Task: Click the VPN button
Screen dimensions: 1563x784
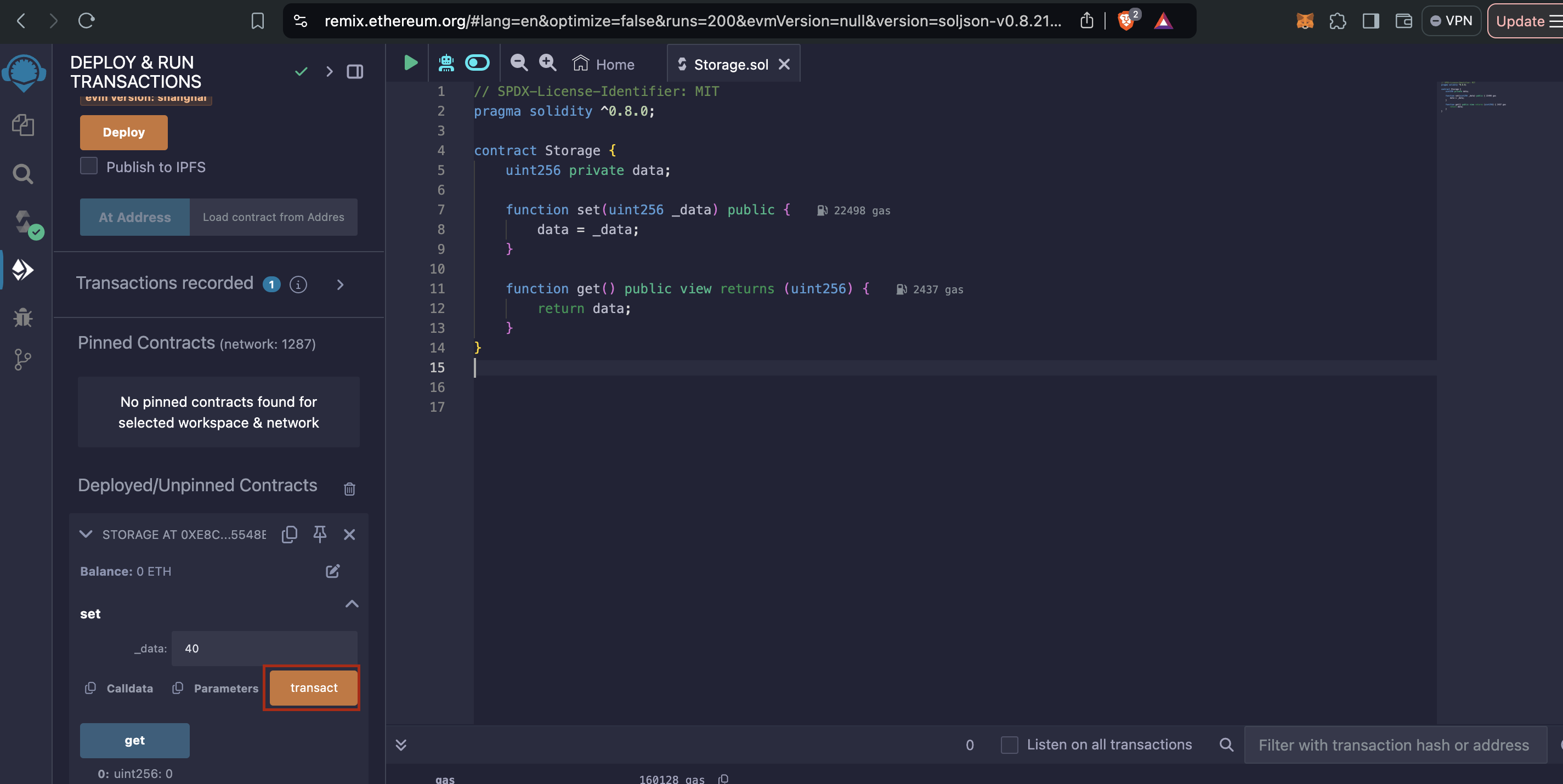Action: [1451, 21]
